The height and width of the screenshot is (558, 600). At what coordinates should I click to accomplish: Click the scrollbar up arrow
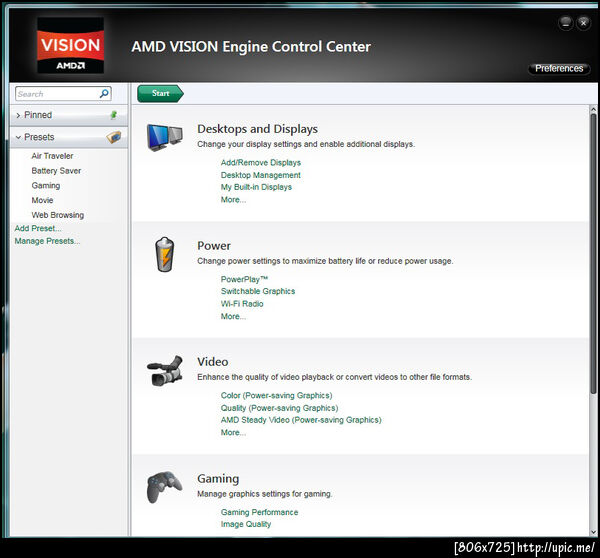[593, 110]
